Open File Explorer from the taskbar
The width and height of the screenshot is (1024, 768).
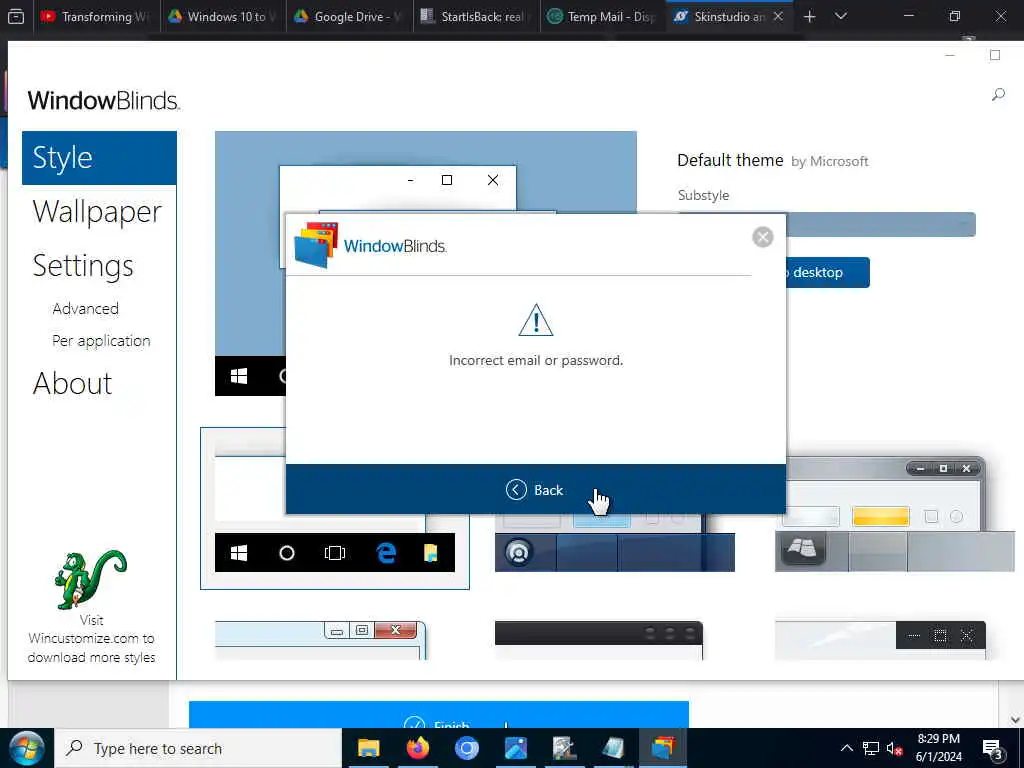(x=369, y=748)
